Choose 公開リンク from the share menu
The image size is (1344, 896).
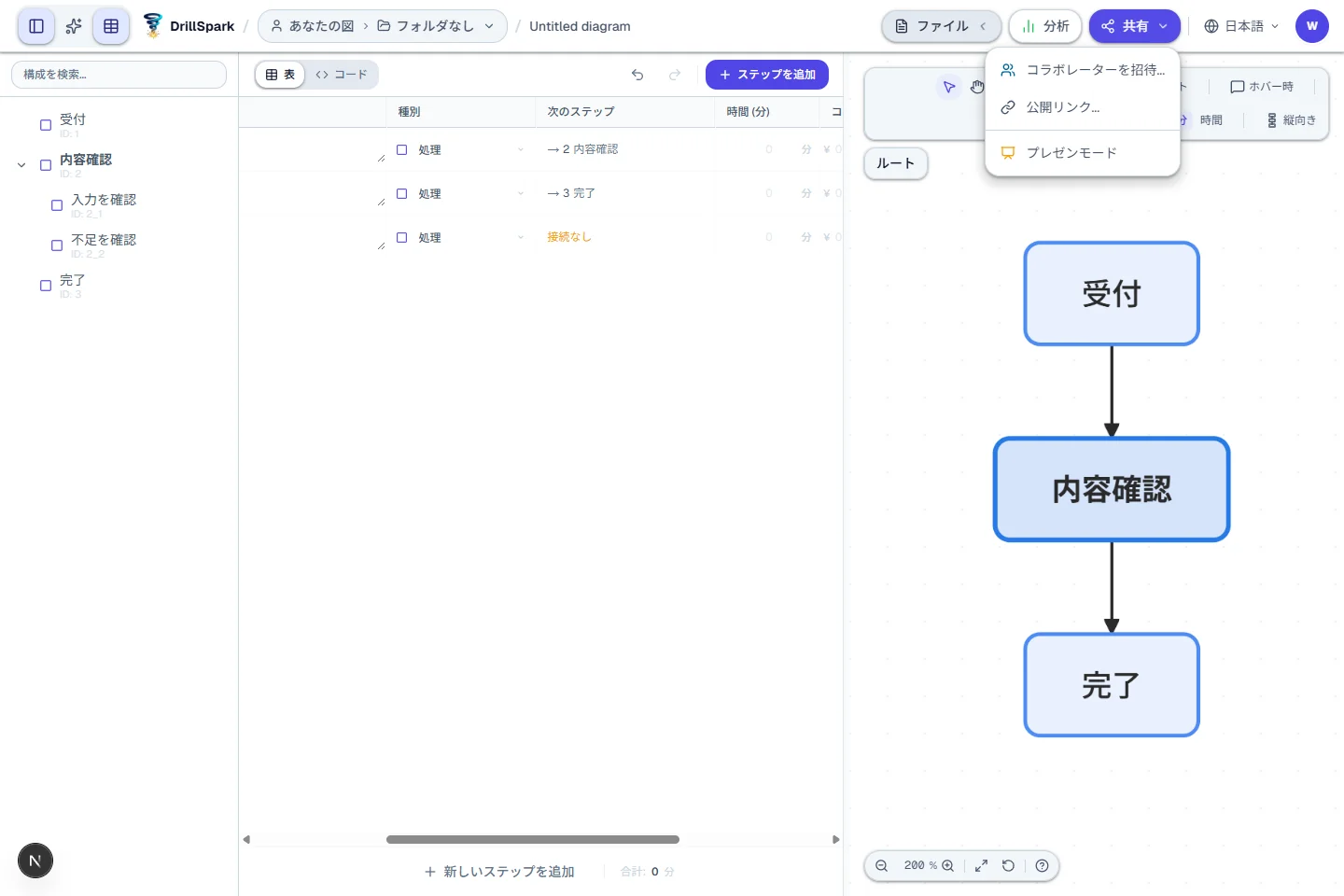coord(1083,107)
